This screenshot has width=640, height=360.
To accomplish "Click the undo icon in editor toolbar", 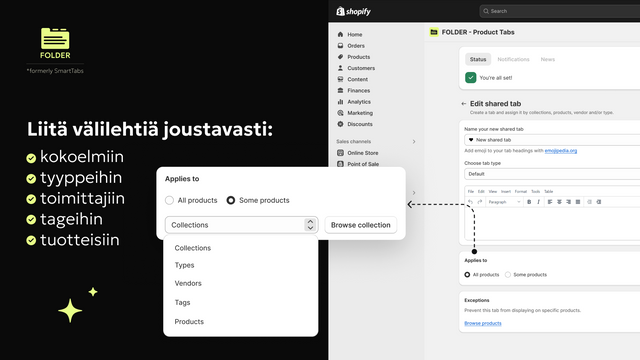I will (x=471, y=202).
